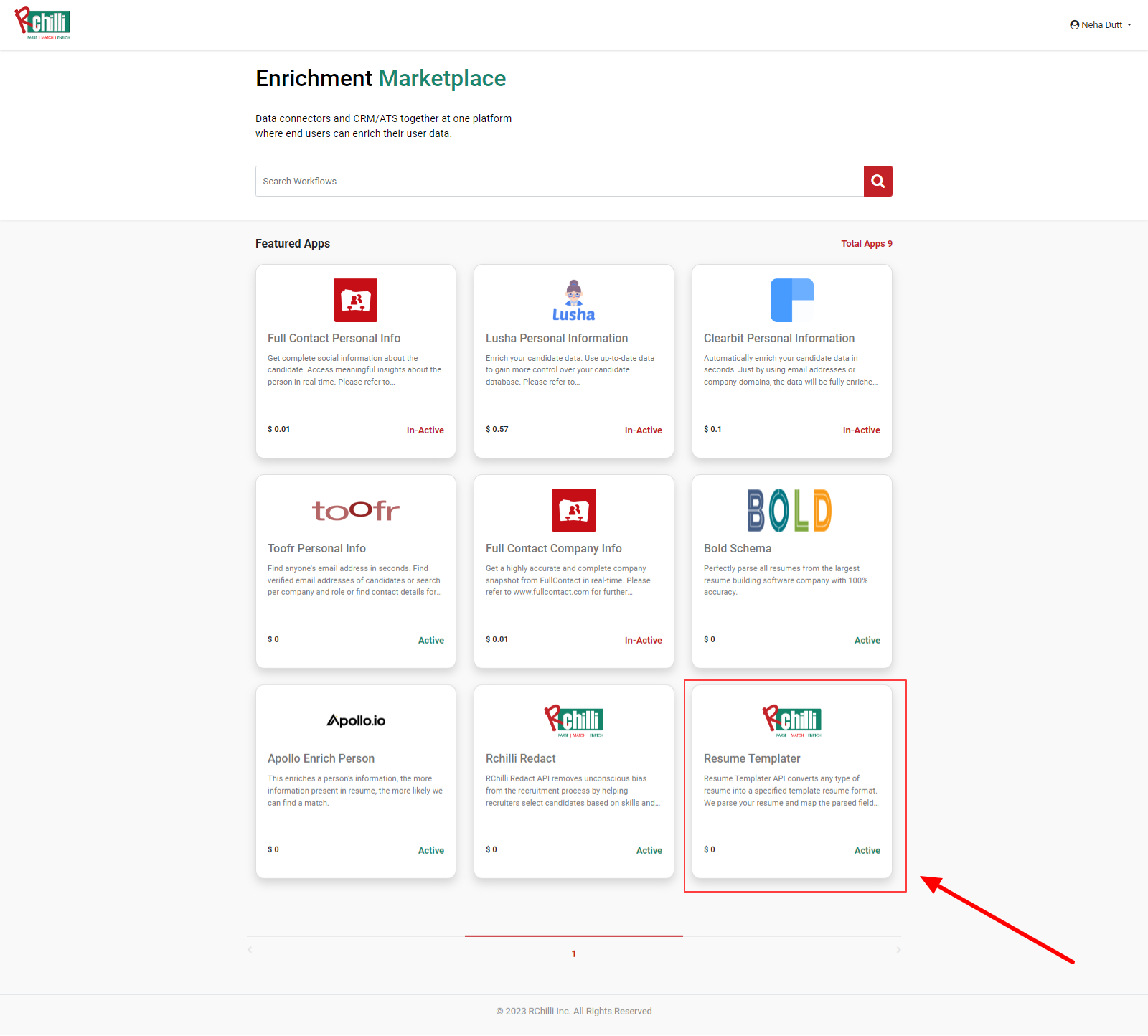Focus the Search Workflows input field
Image resolution: width=1148 pixels, height=1036 pixels.
560,181
